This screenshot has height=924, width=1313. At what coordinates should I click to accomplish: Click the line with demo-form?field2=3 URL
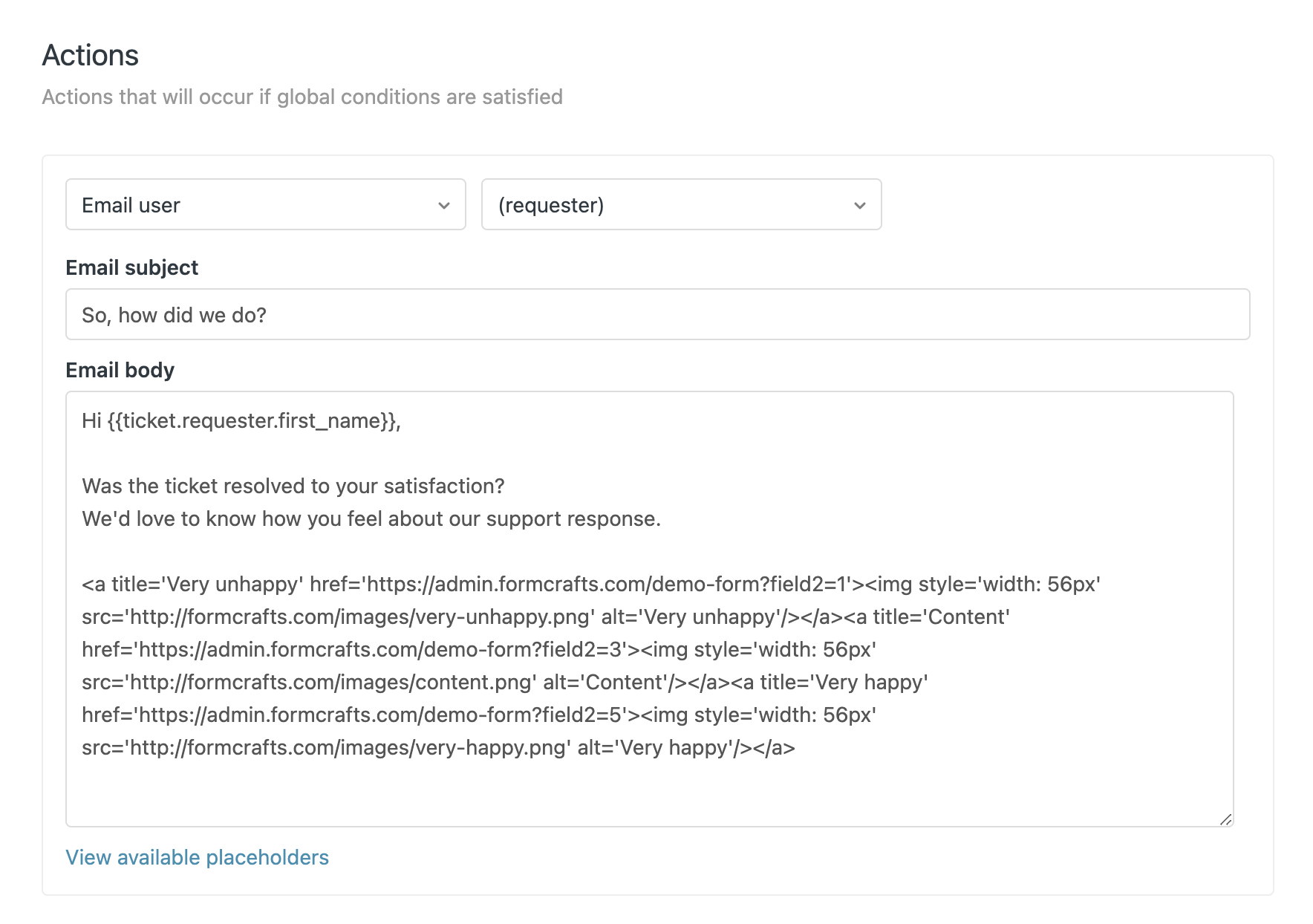(x=479, y=649)
